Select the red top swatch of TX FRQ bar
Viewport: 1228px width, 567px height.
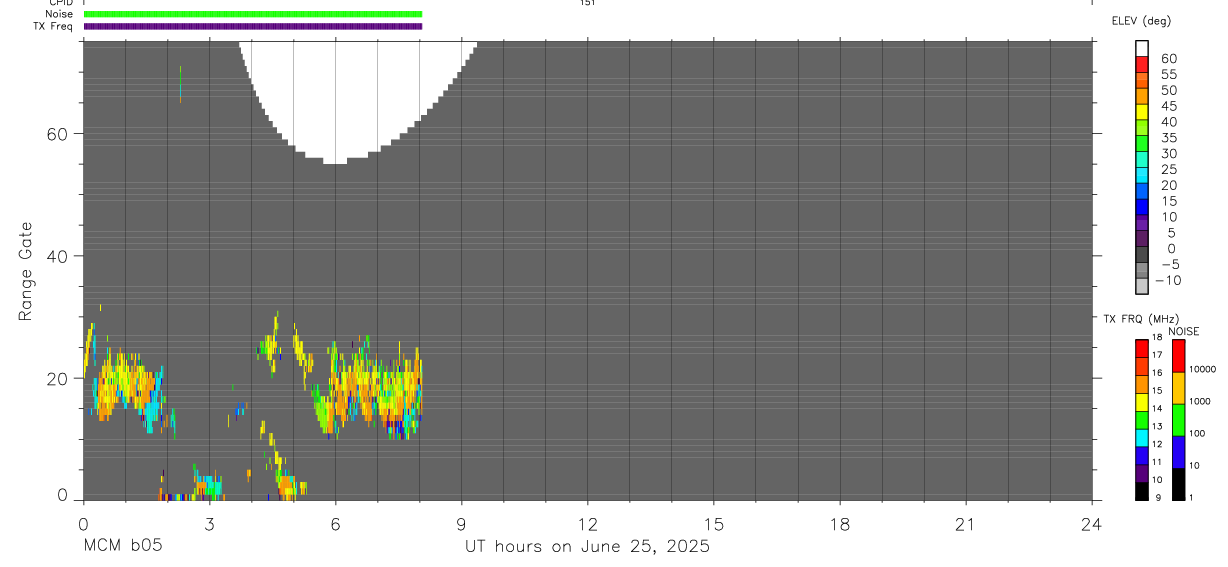[x=1141, y=347]
